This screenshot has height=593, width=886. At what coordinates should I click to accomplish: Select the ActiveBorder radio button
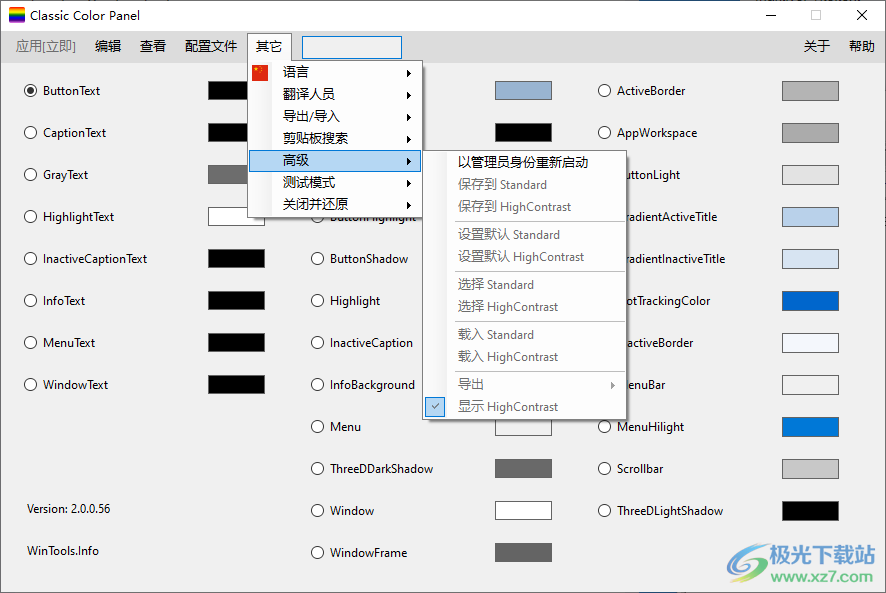pos(604,91)
